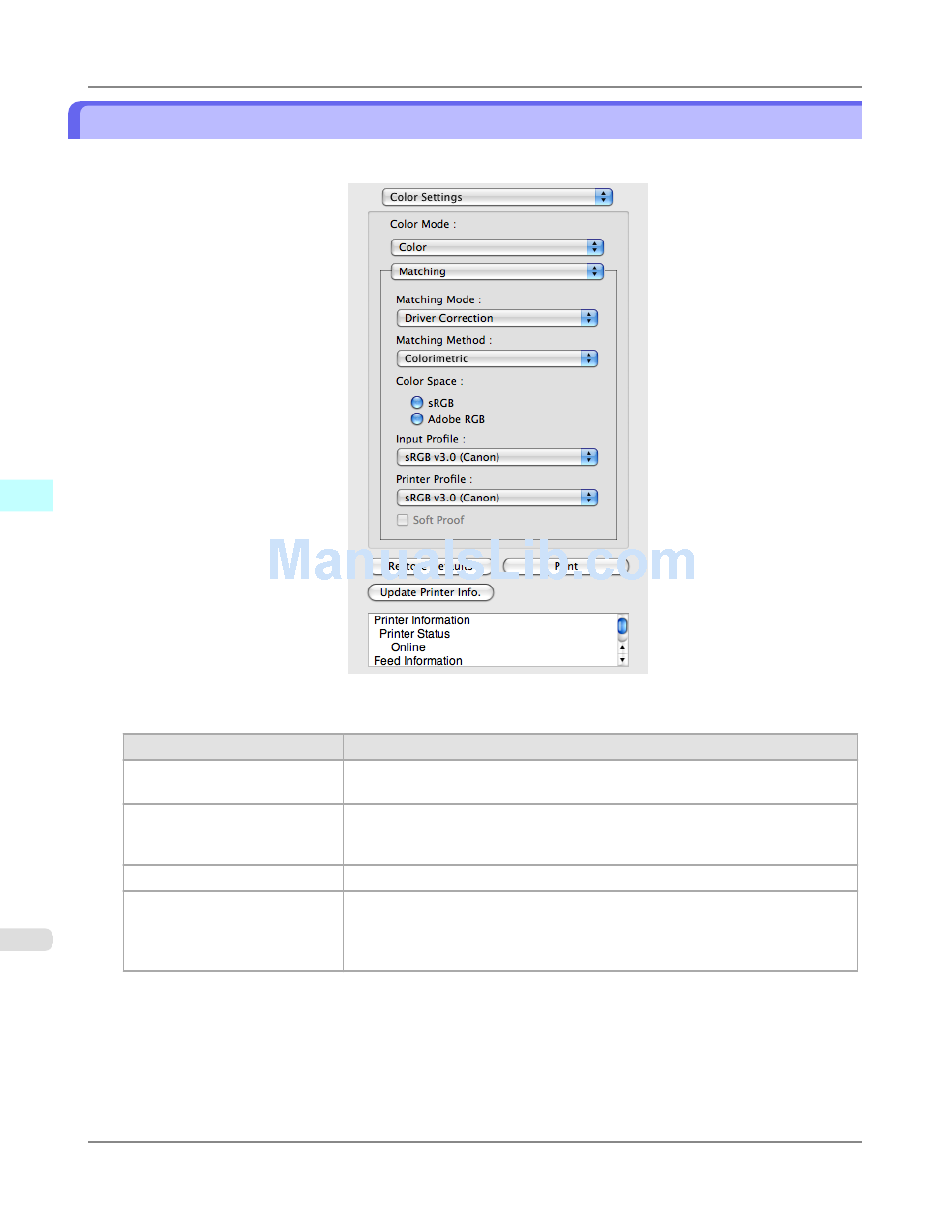Choose the Adobe RGB color space option
950x1229 pixels.
[417, 419]
